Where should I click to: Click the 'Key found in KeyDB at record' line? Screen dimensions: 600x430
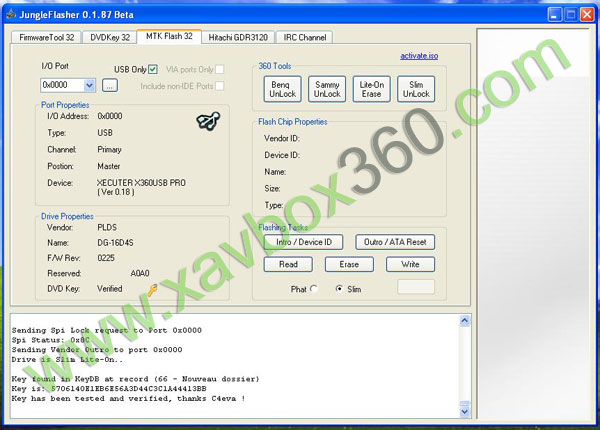(x=135, y=379)
